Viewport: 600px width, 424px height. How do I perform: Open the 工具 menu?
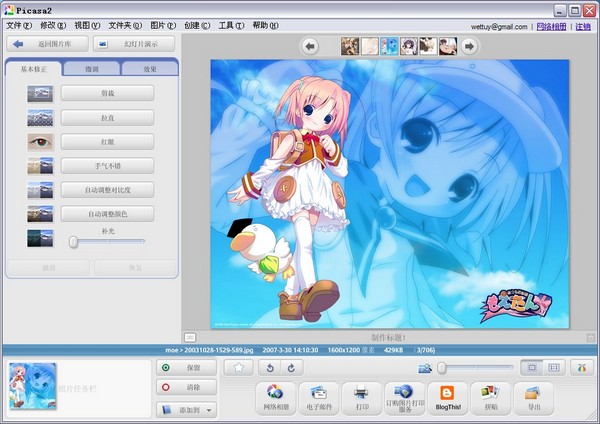(x=230, y=25)
